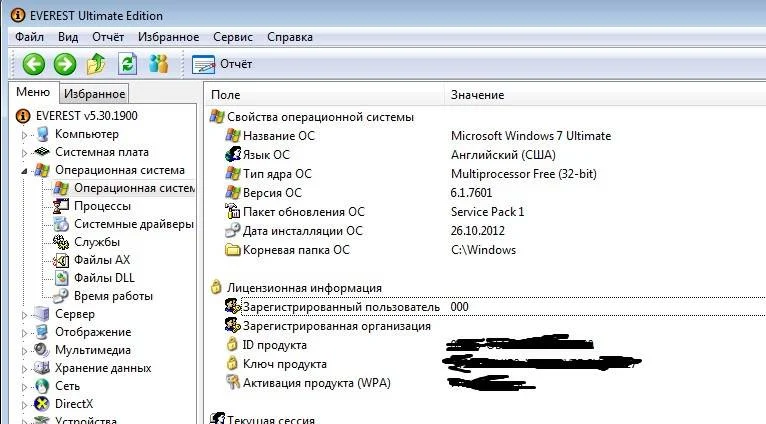
Task: Select the Службы tree item
Action: point(97,242)
